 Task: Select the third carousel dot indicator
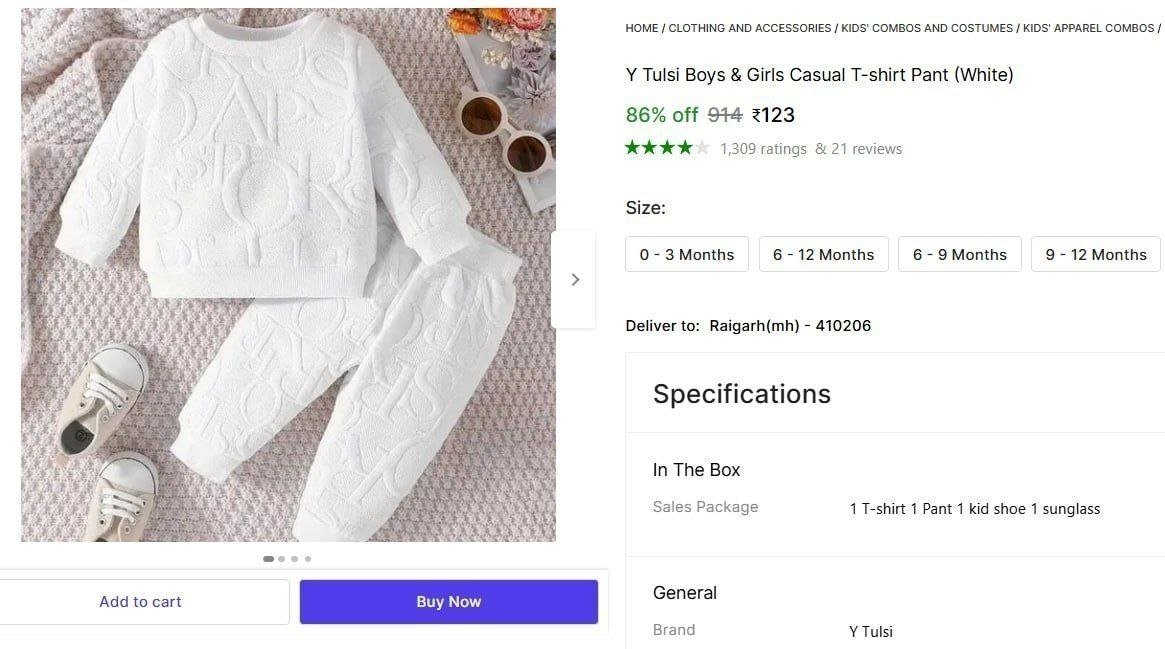[x=295, y=559]
